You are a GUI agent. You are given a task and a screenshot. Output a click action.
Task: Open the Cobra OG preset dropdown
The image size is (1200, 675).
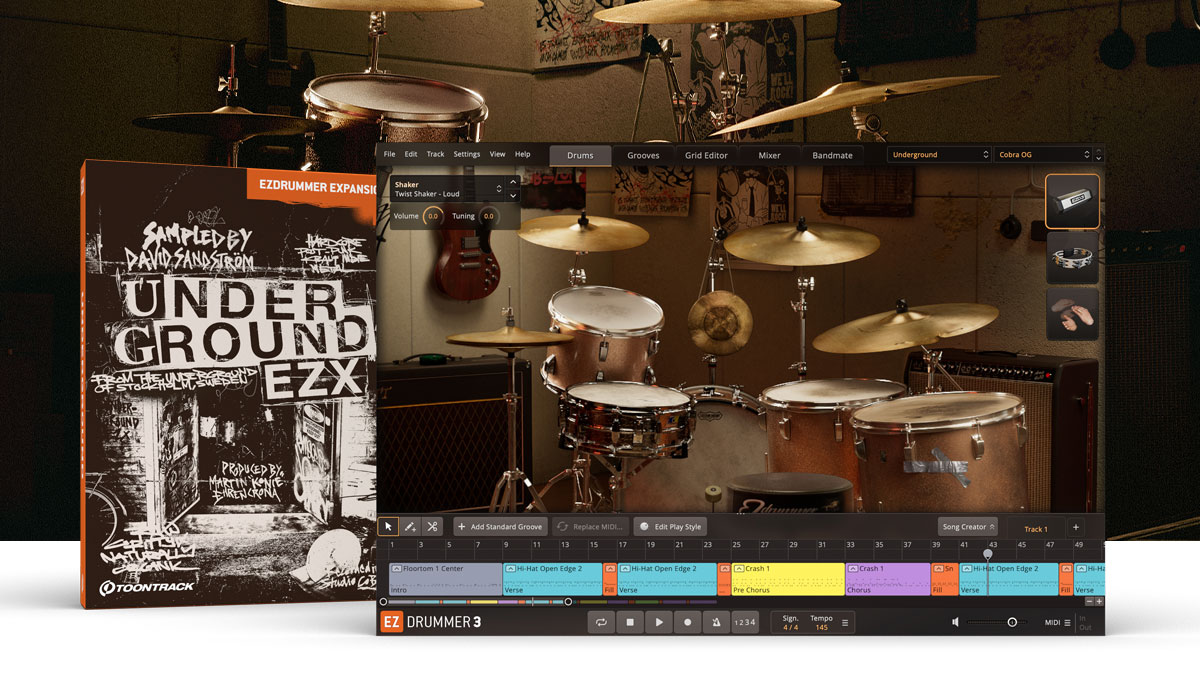[1042, 155]
